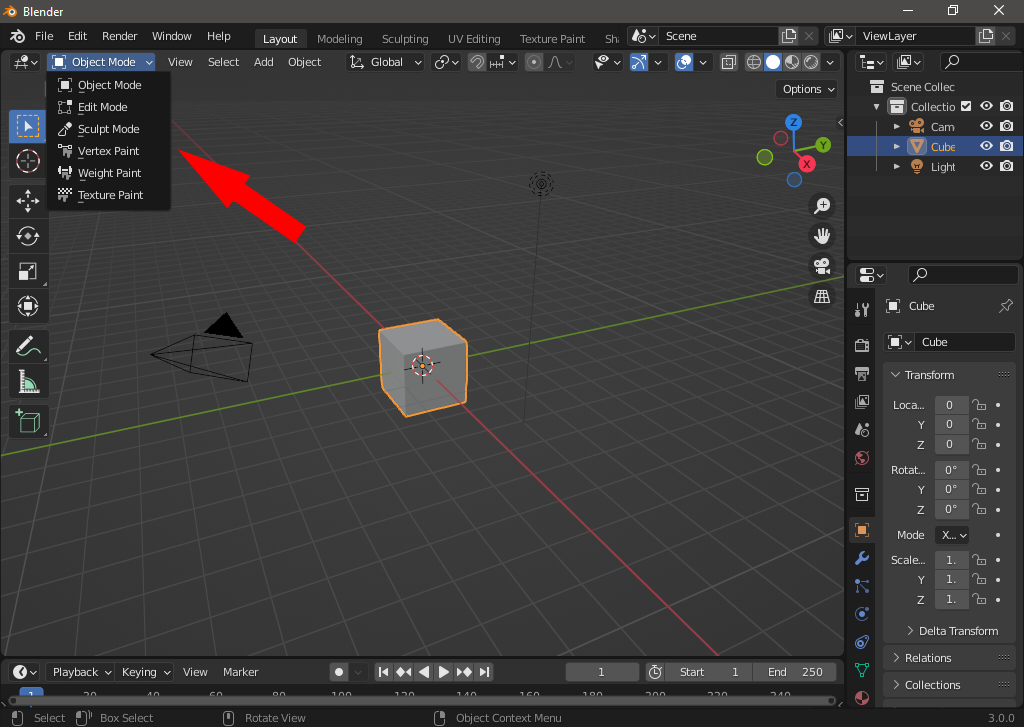Viewport: 1024px width, 727px height.
Task: Toggle camera view in viewport
Action: pyautogui.click(x=822, y=266)
